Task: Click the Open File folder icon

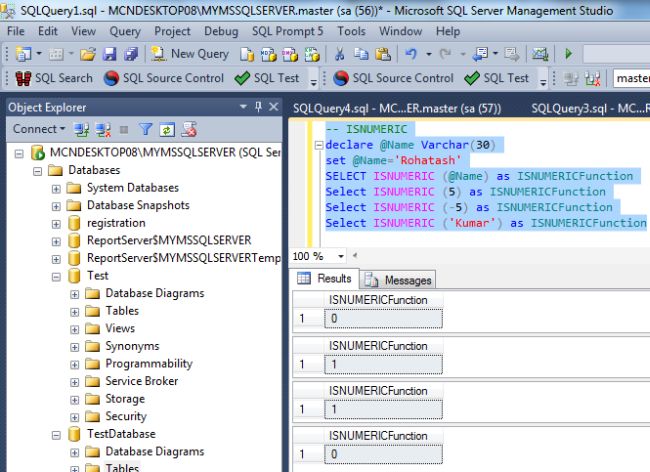Action: (88, 54)
